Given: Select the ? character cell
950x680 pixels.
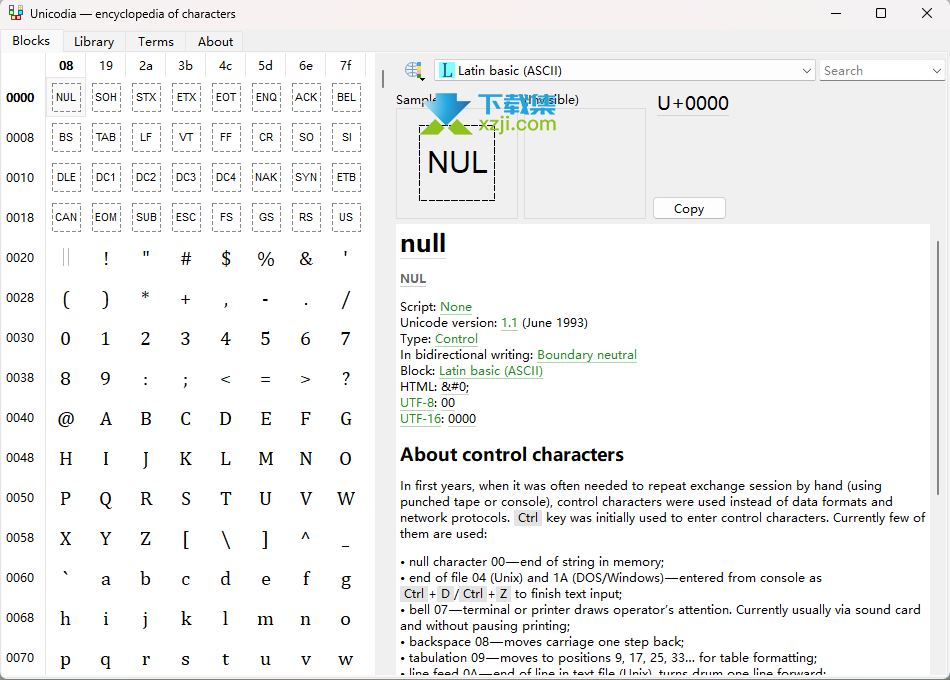Looking at the screenshot, I should point(346,378).
